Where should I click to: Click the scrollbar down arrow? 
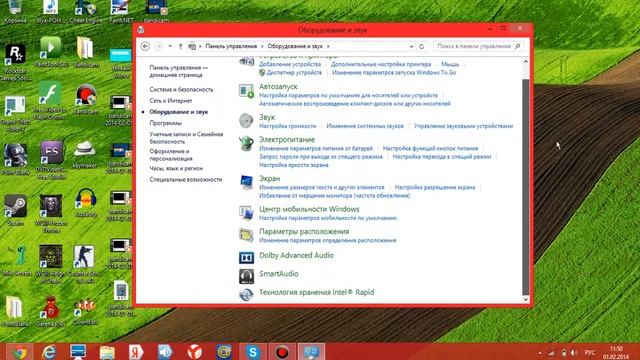pos(526,299)
